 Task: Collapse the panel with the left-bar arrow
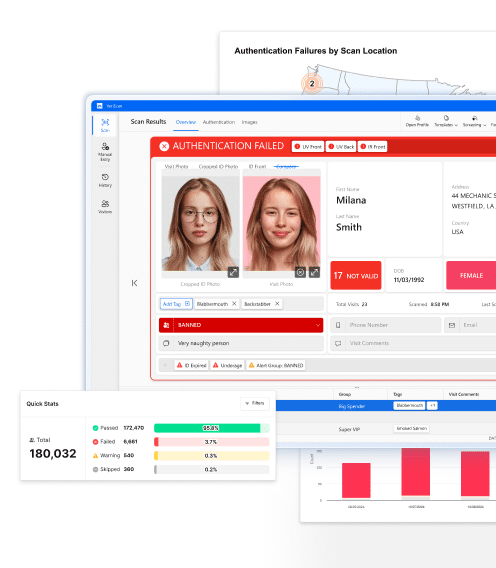pos(134,283)
